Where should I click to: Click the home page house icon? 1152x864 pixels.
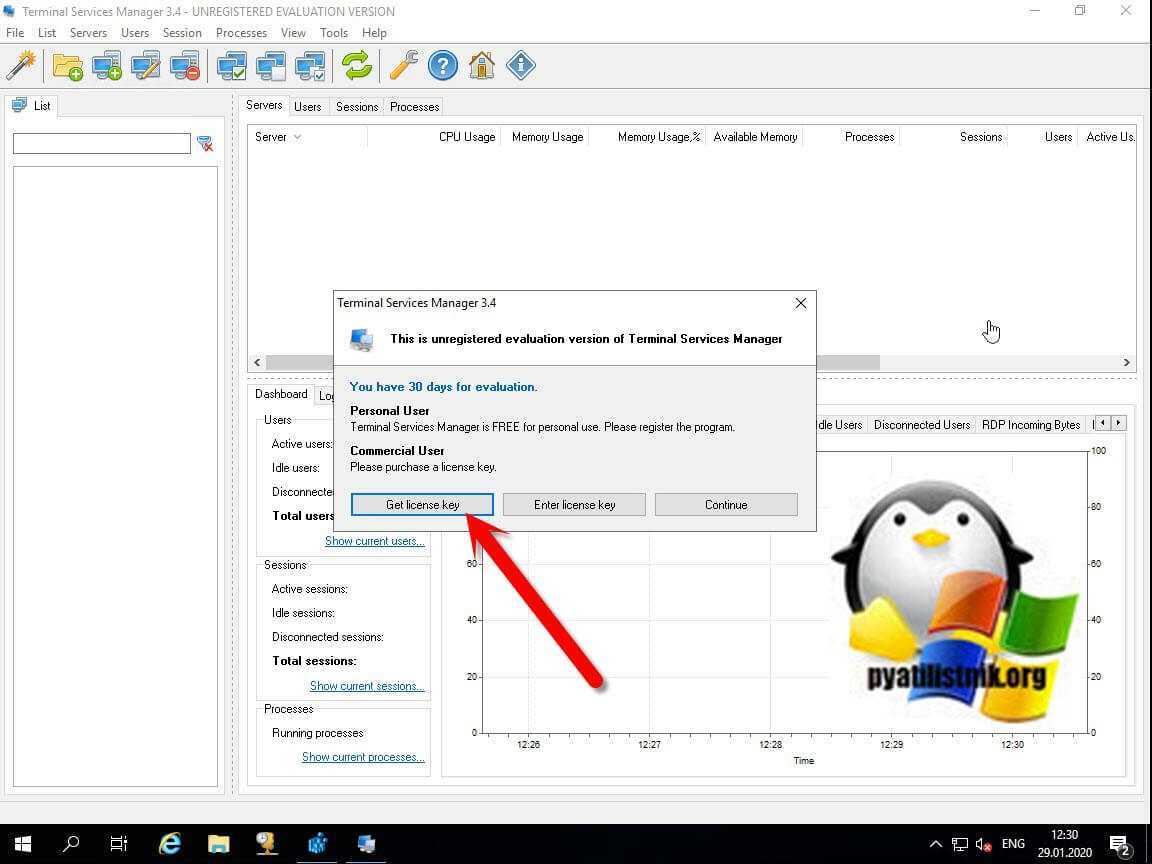point(482,66)
